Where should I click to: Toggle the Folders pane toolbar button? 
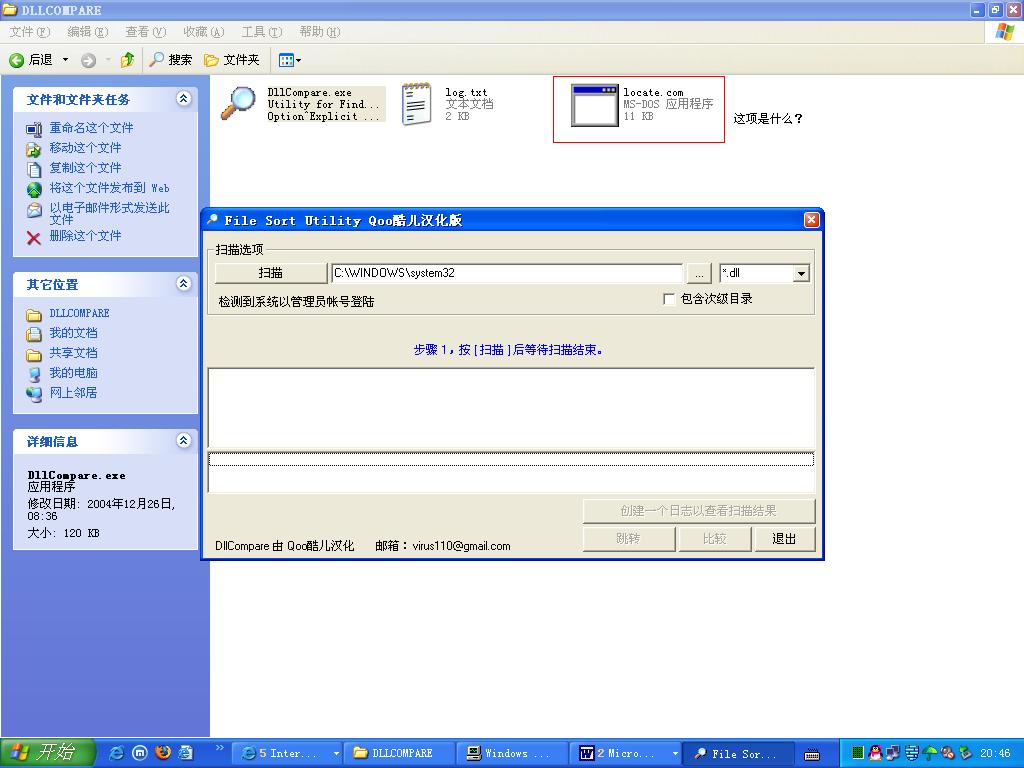pos(232,60)
